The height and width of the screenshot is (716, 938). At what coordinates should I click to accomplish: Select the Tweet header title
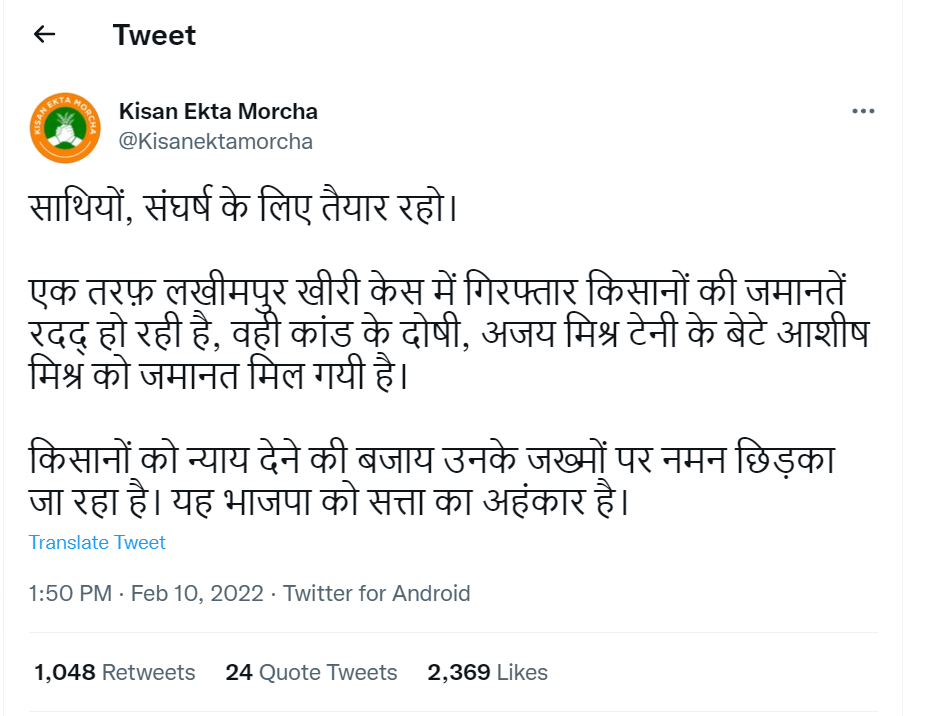coord(153,35)
